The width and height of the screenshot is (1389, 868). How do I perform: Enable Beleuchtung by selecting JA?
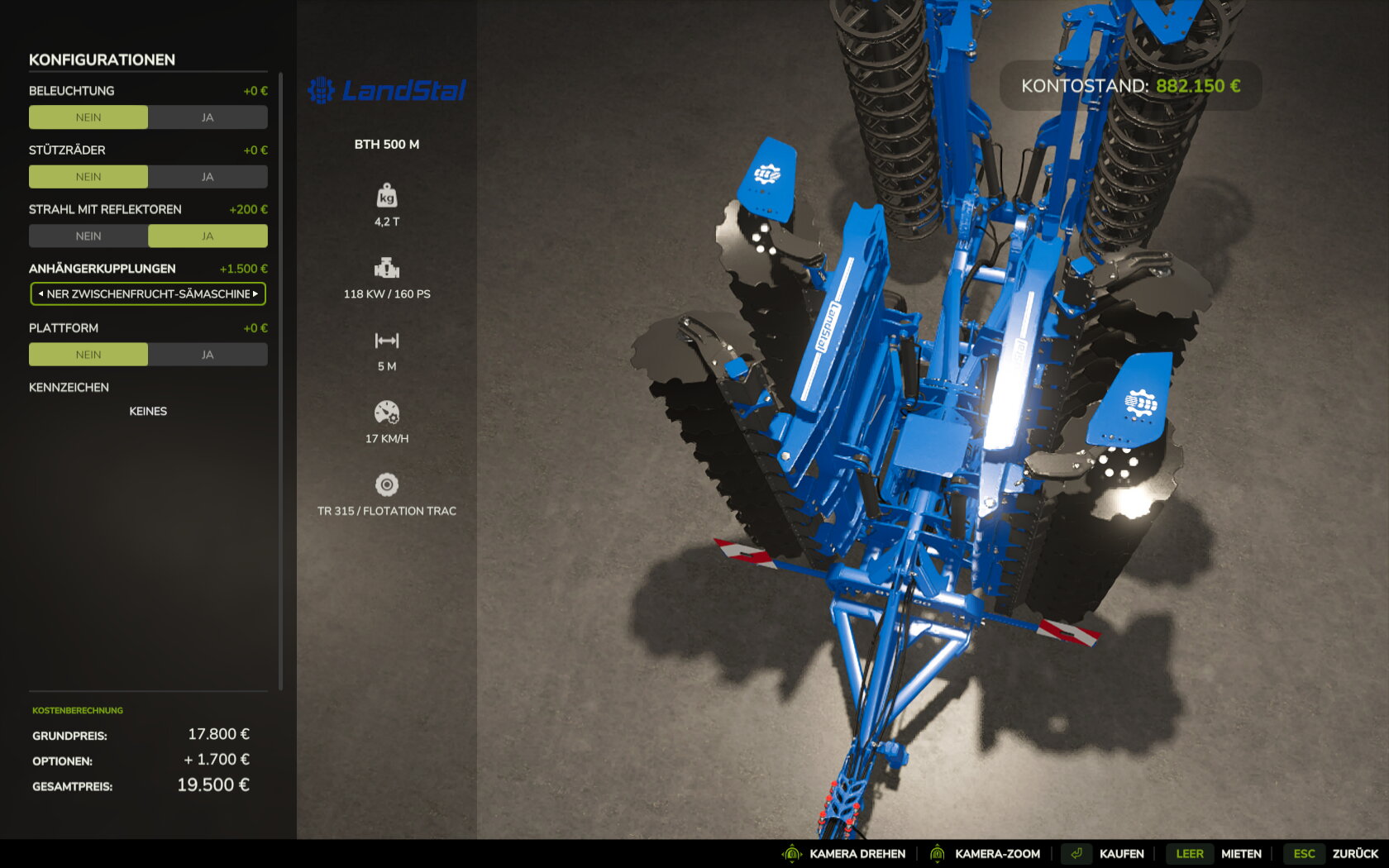click(208, 117)
